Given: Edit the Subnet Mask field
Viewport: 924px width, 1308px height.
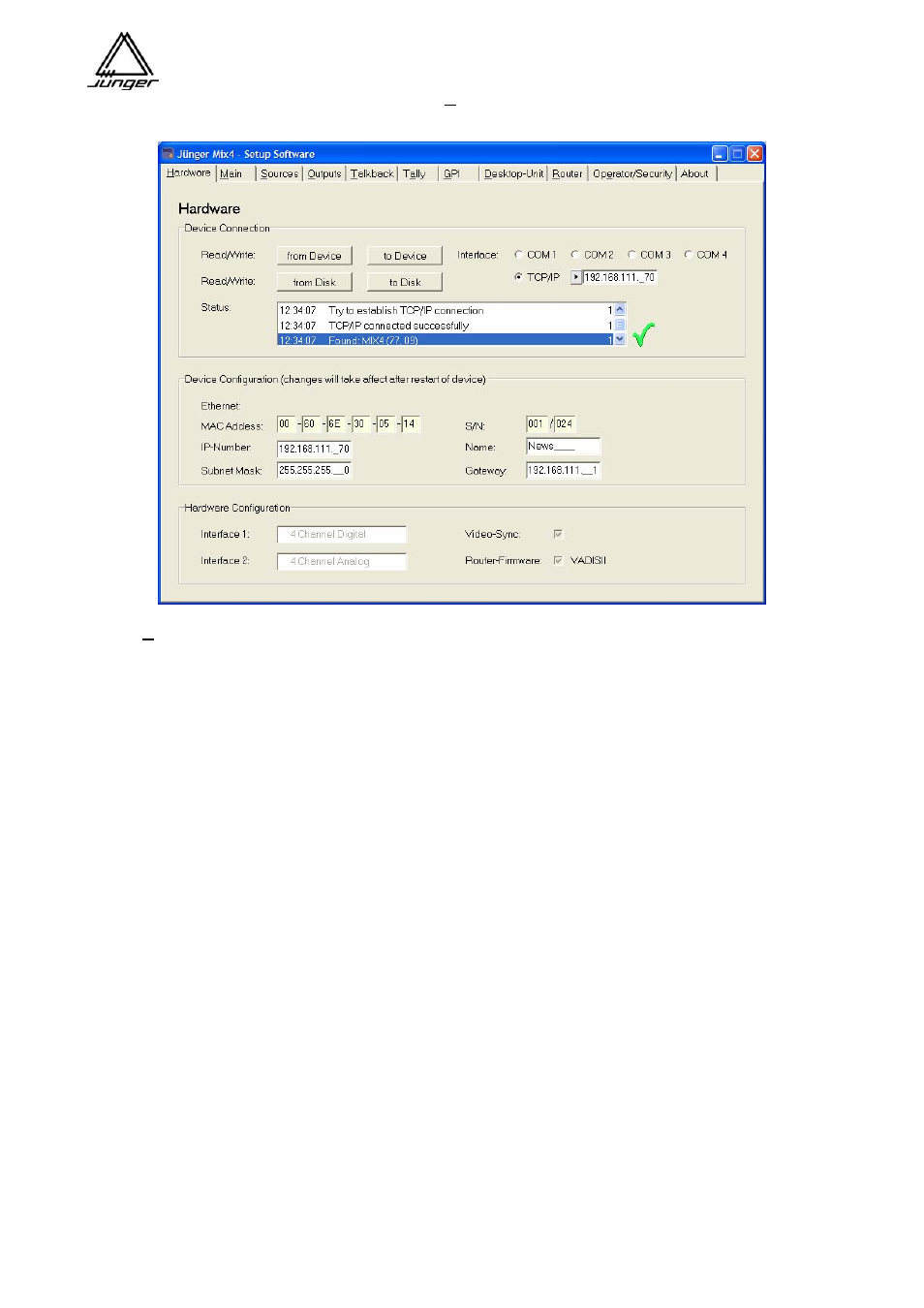Looking at the screenshot, I should pyautogui.click(x=314, y=470).
